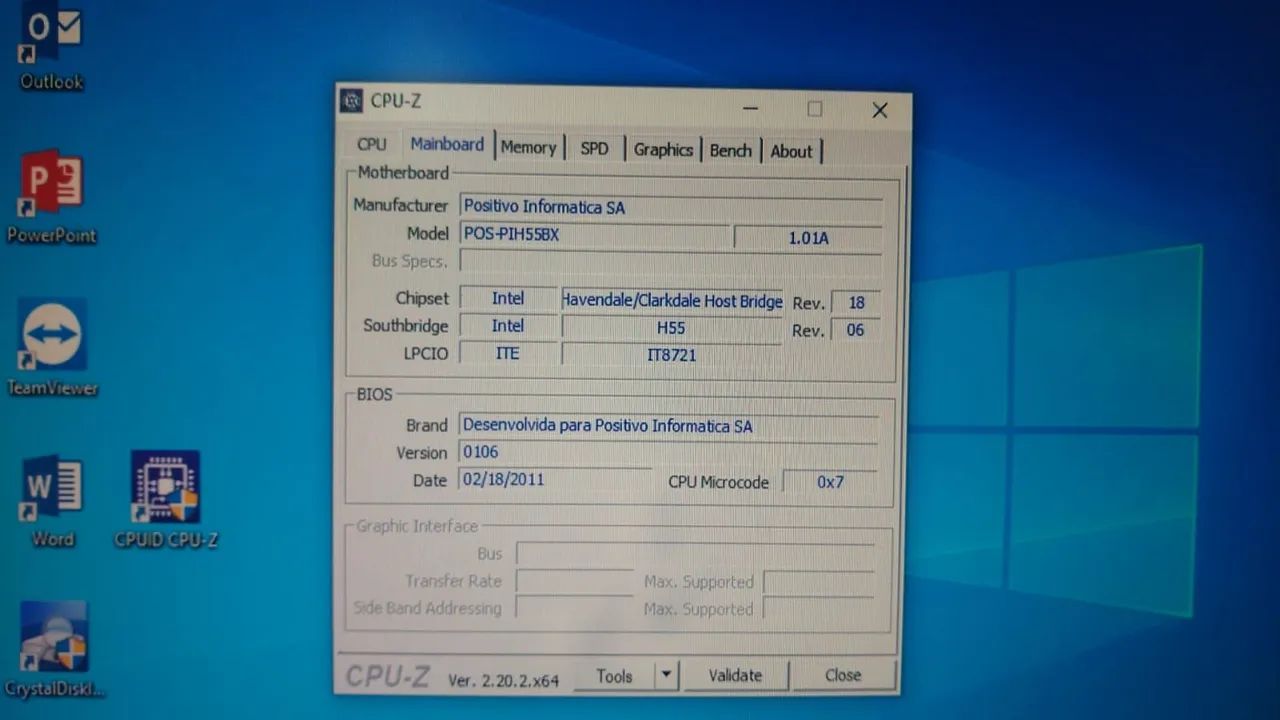Open the CPUID CPU-Z desktop shortcut

pyautogui.click(x=166, y=500)
